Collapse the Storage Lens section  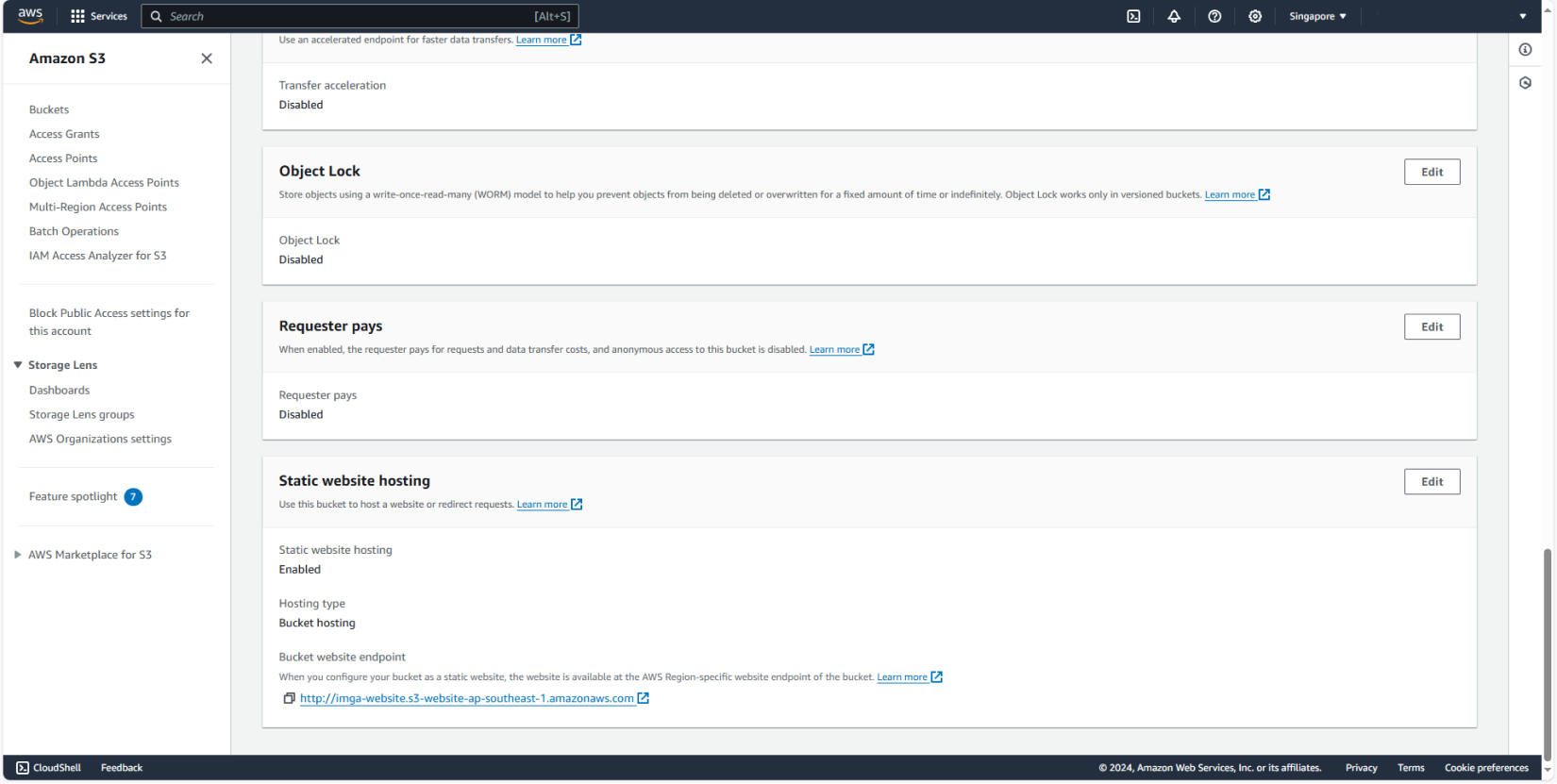click(x=18, y=365)
